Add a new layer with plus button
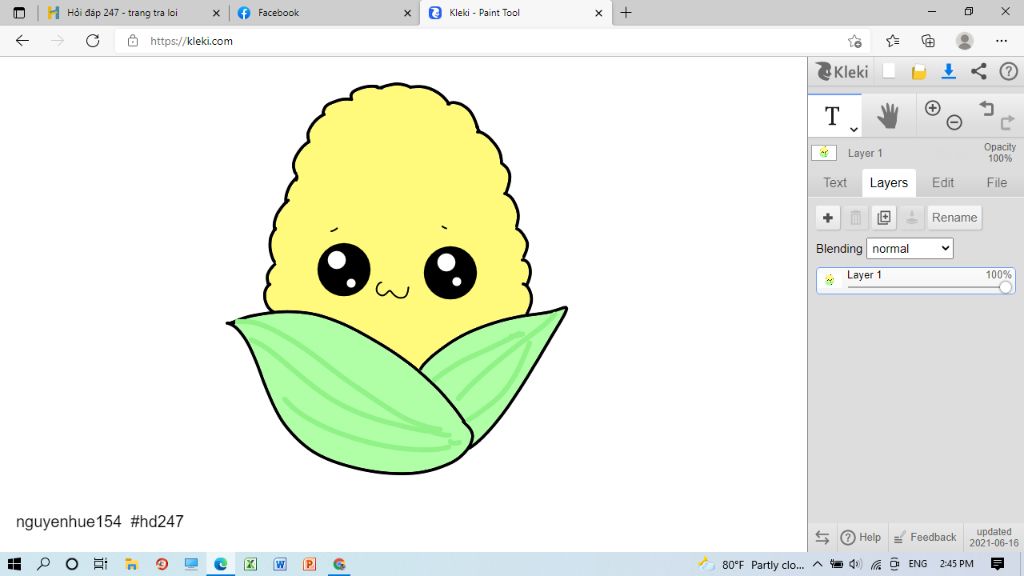The image size is (1024, 576). 828,217
